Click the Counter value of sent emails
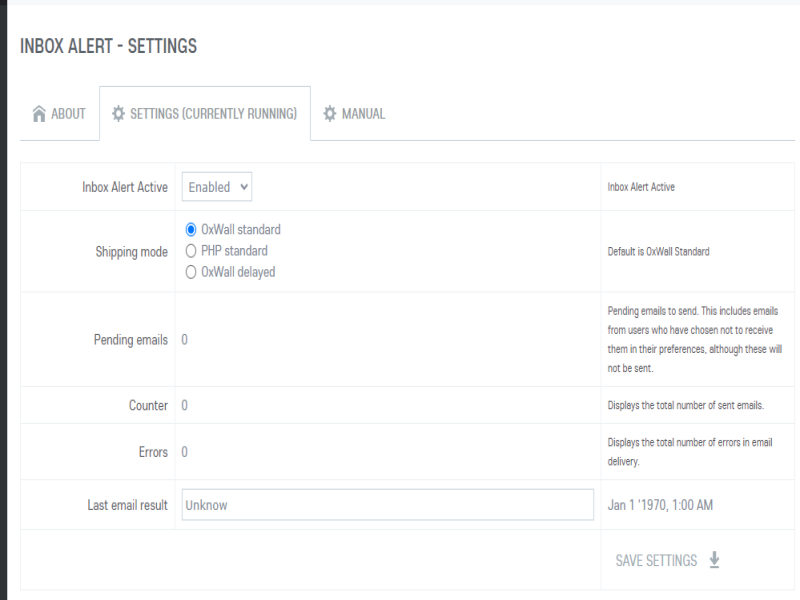Screen dimensions: 800x600 [x=185, y=406]
